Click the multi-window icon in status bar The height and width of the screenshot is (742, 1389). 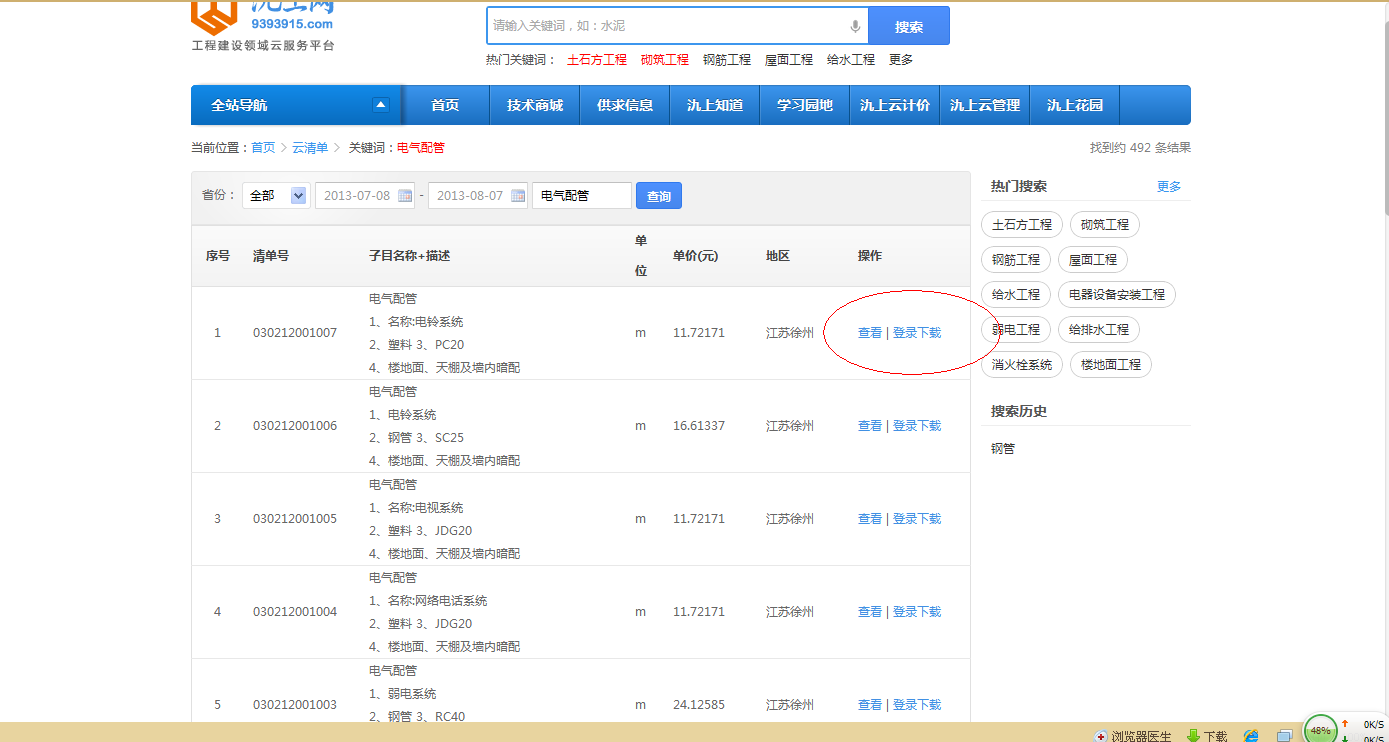(x=1285, y=736)
